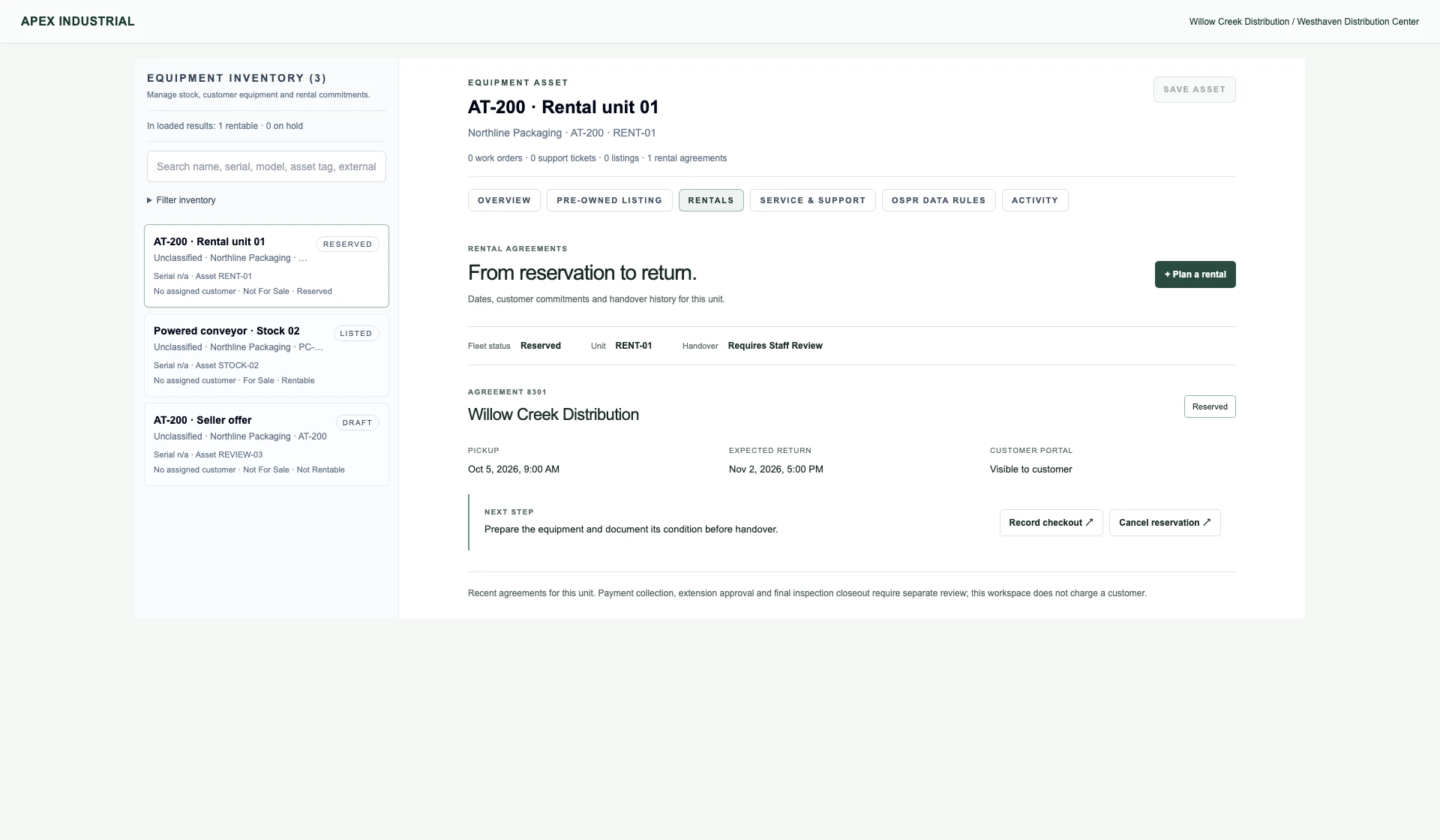Image resolution: width=1440 pixels, height=840 pixels.
Task: Open the Powered conveyor Stock 02 card
Action: (266, 355)
